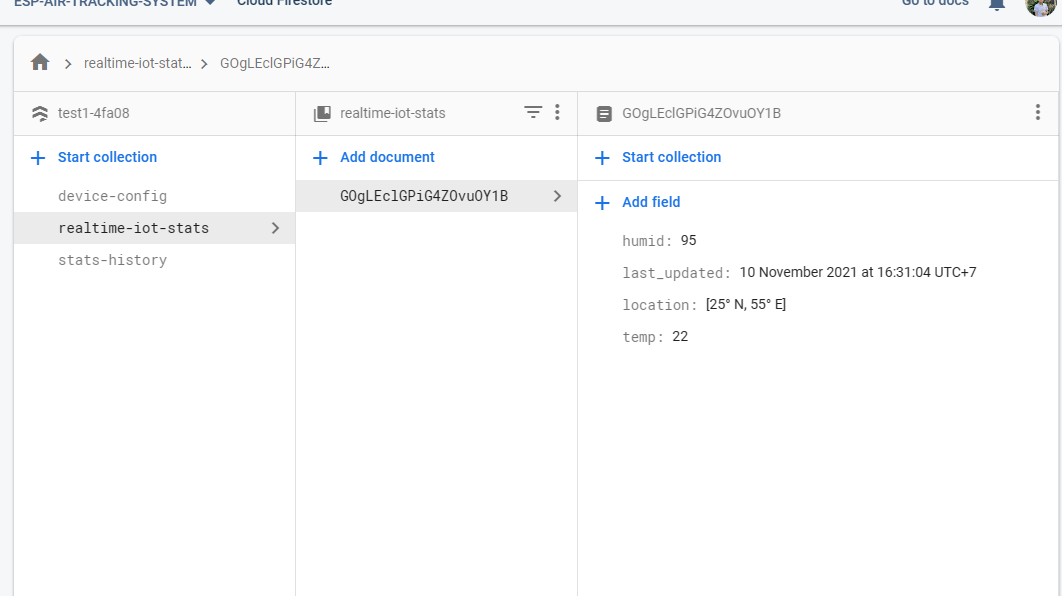Open the ESP-AIR-TRACKING-SYSTEM project dropdown
The width and height of the screenshot is (1062, 596).
click(210, 3)
